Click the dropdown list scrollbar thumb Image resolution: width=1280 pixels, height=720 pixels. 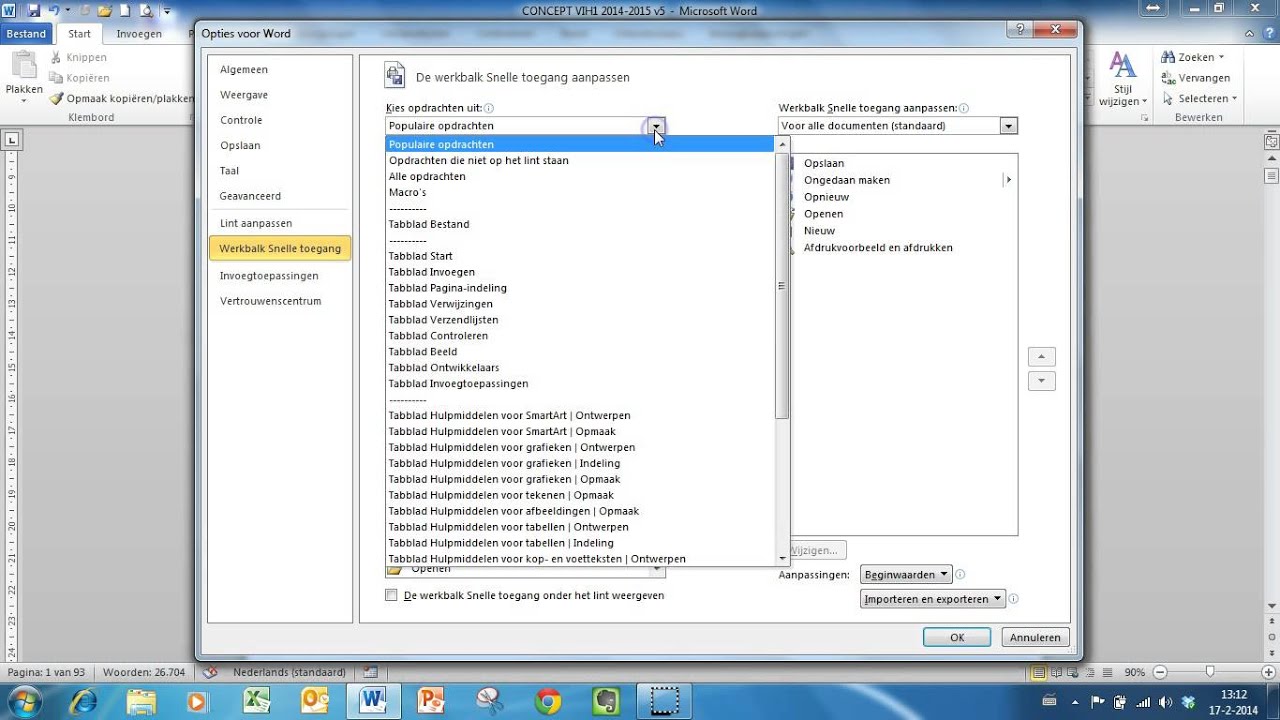click(x=782, y=285)
